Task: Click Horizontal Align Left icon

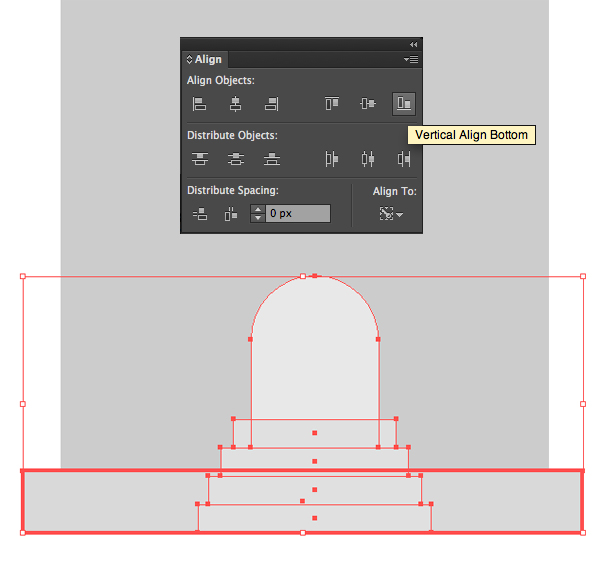Action: tap(199, 104)
